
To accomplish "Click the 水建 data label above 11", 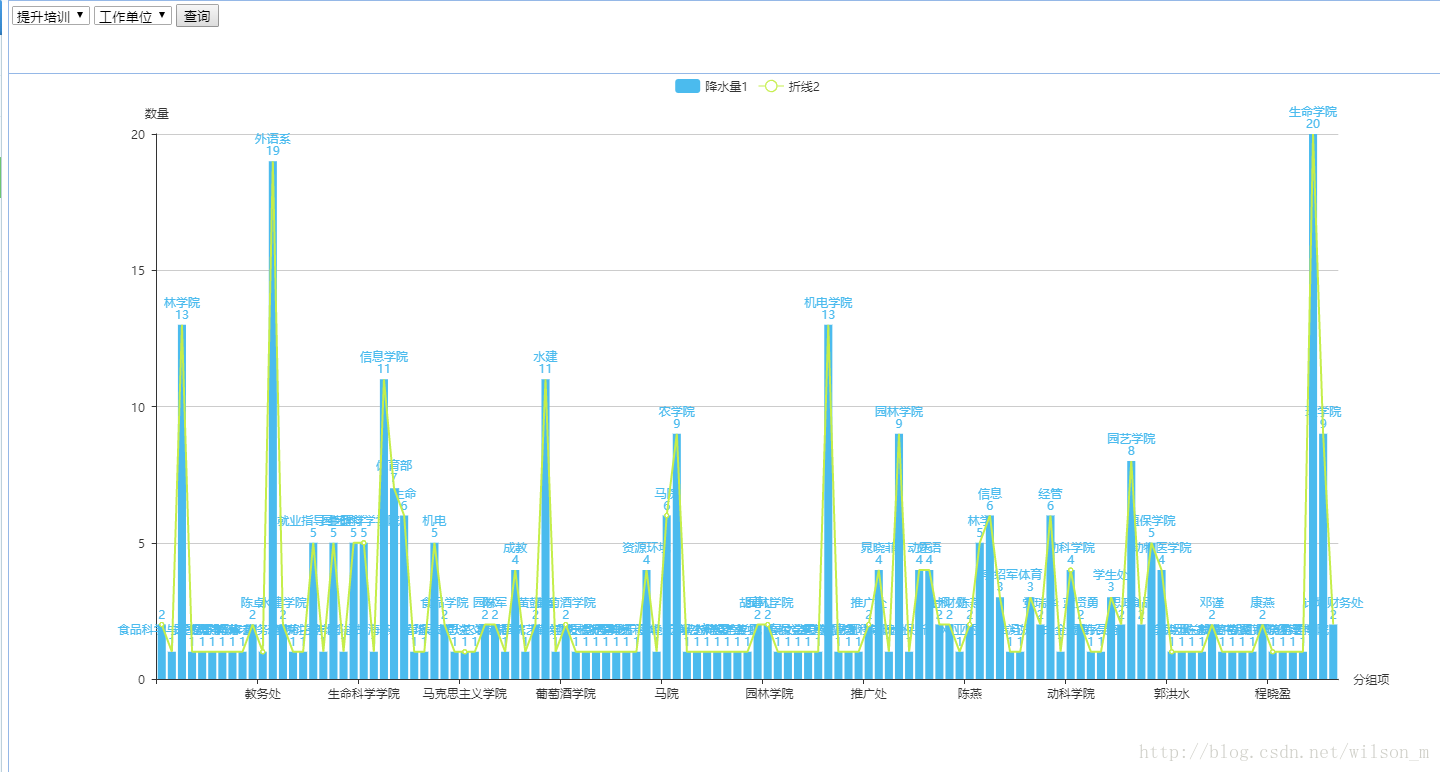I will (545, 356).
